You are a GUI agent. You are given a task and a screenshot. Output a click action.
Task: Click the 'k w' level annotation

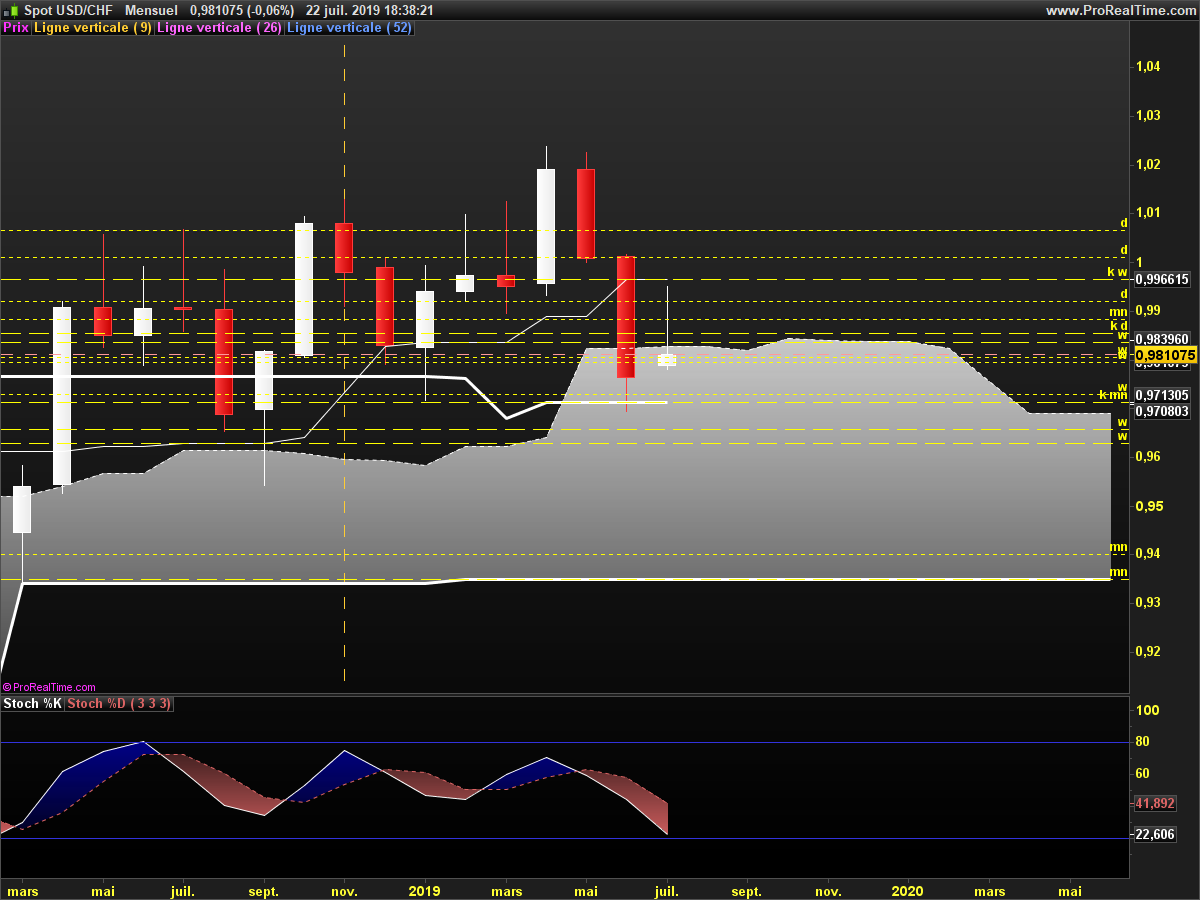1117,272
